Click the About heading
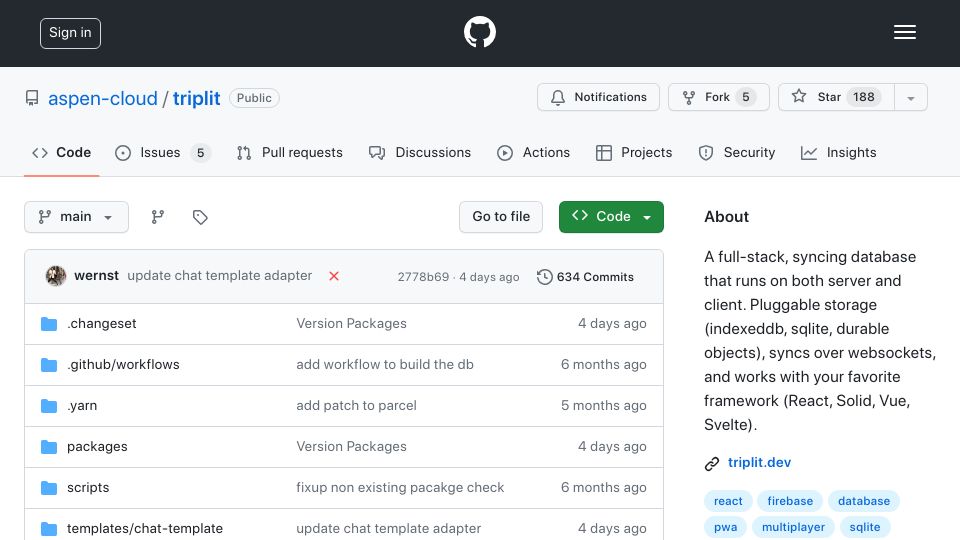 (x=726, y=217)
